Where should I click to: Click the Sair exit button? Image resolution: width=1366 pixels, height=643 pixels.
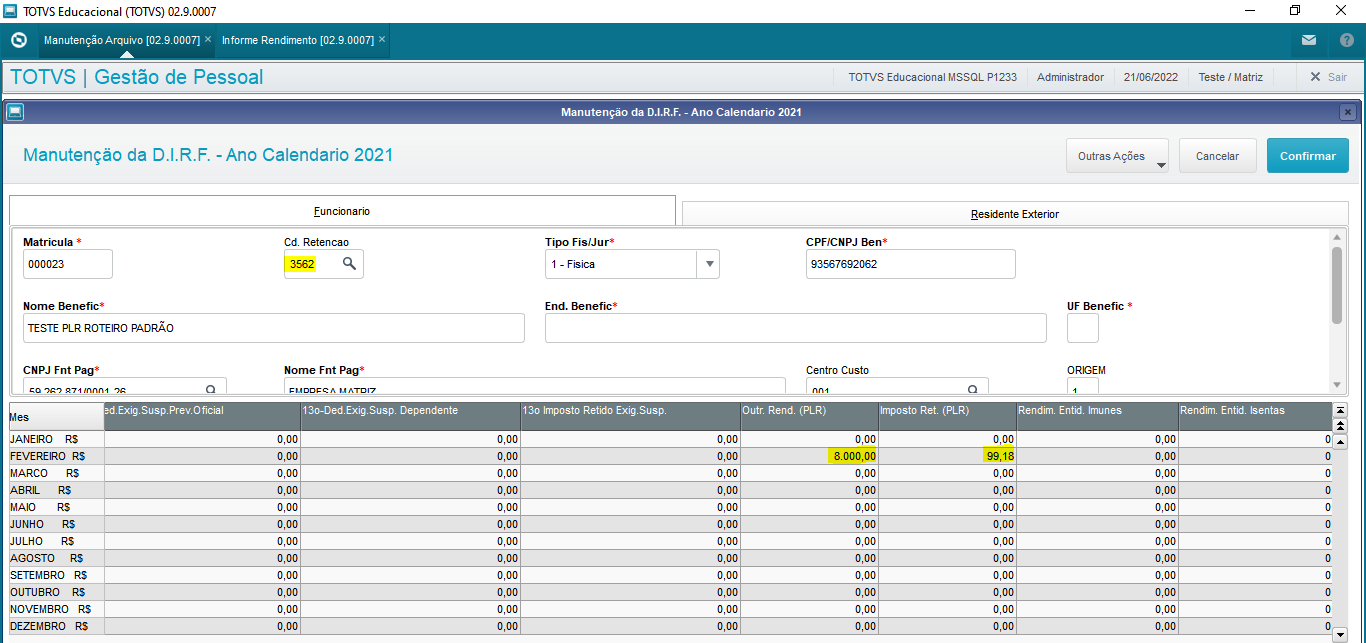(x=1328, y=77)
